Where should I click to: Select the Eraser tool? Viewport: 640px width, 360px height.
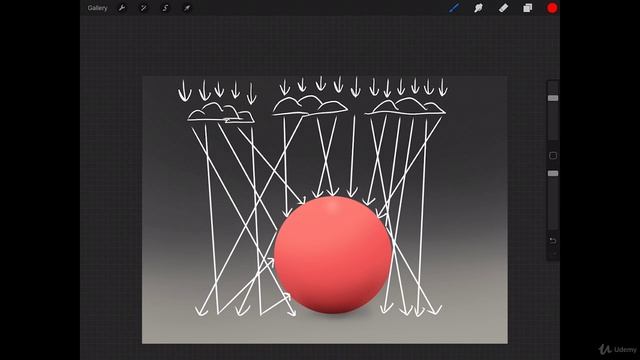503,8
